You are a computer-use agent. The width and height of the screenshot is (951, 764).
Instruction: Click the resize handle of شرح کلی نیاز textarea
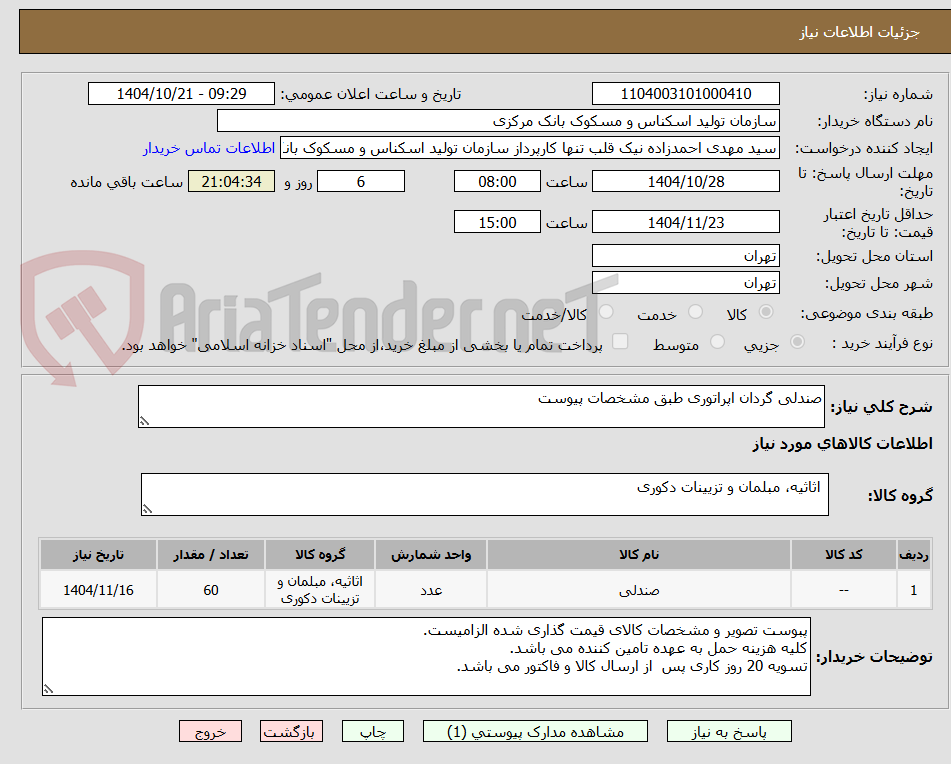tap(144, 421)
